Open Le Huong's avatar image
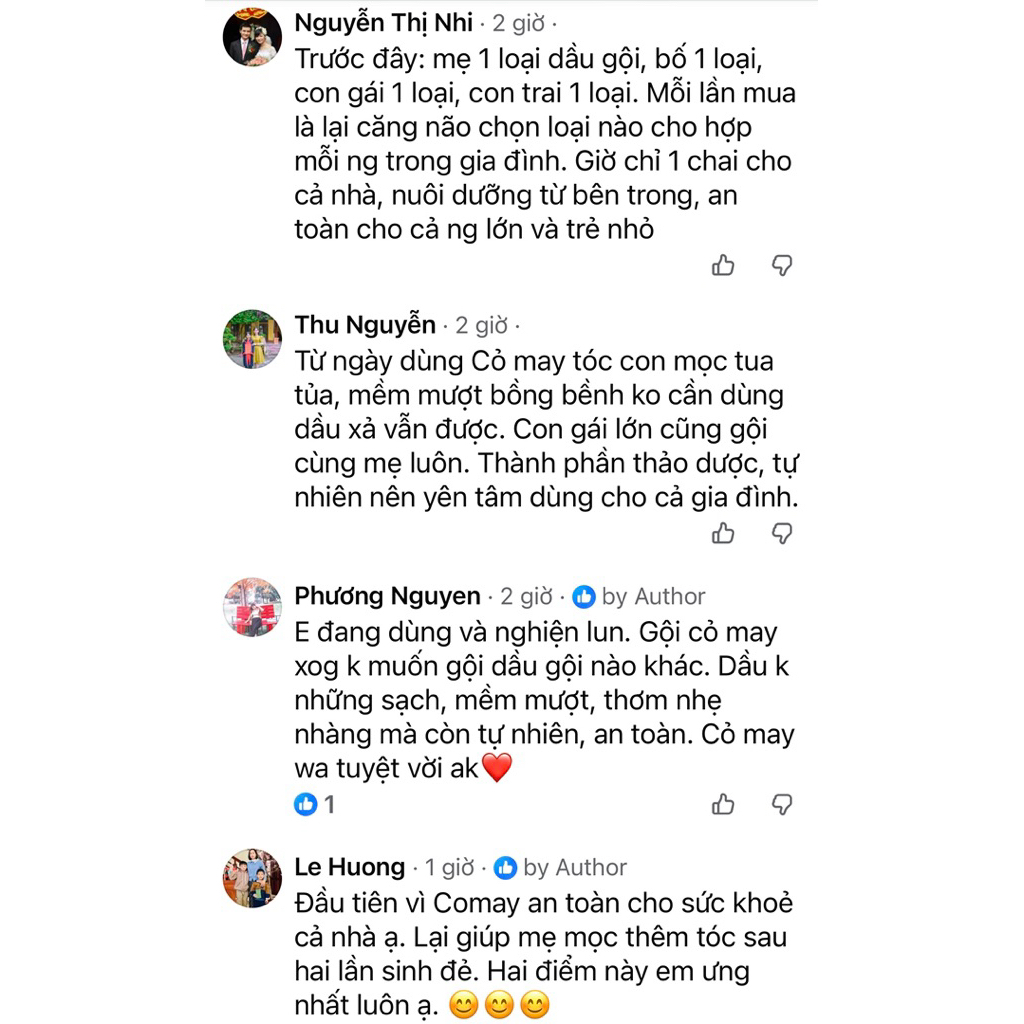The image size is (1024, 1024). point(252,877)
